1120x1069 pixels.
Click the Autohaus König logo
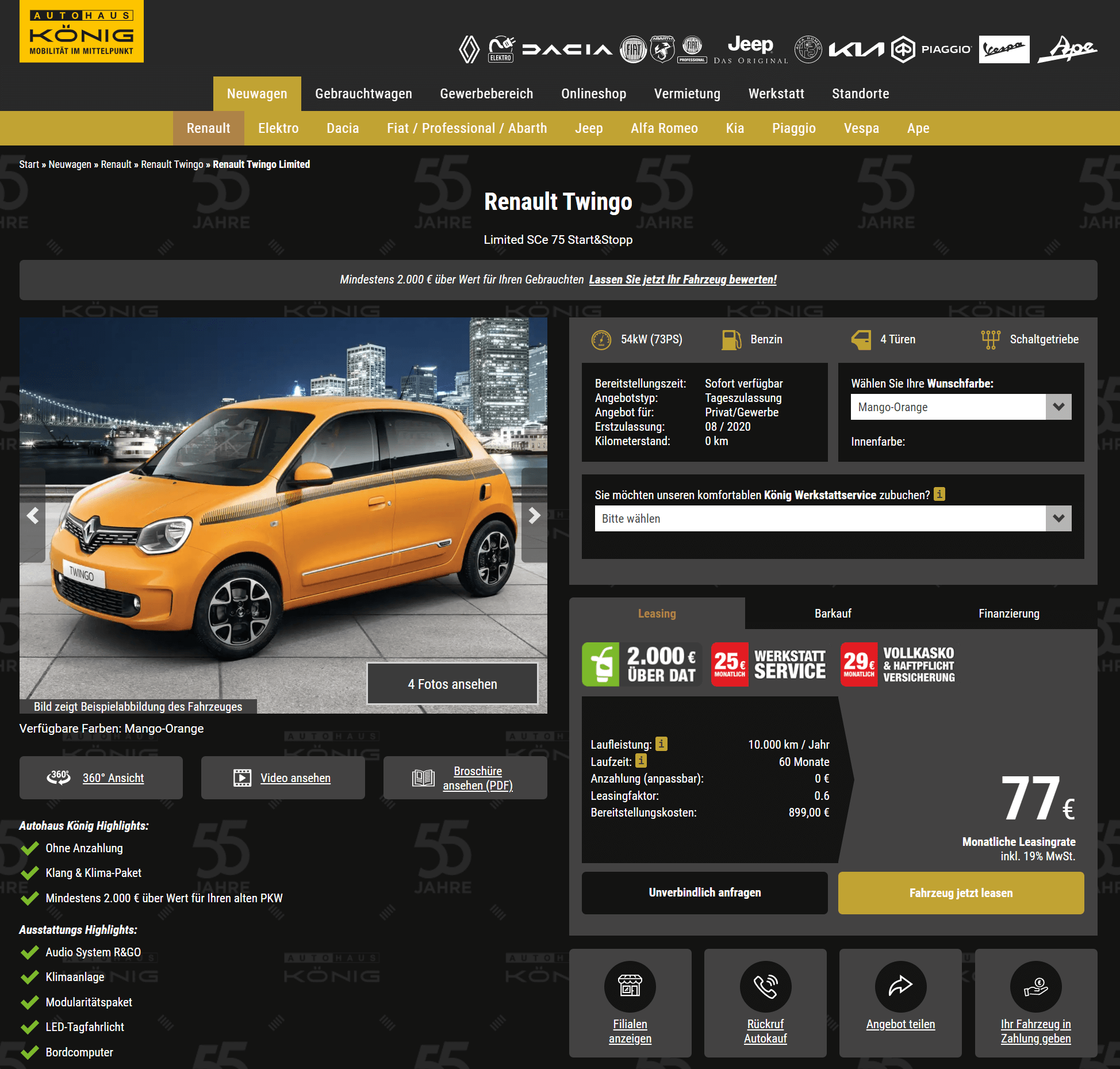[x=82, y=31]
